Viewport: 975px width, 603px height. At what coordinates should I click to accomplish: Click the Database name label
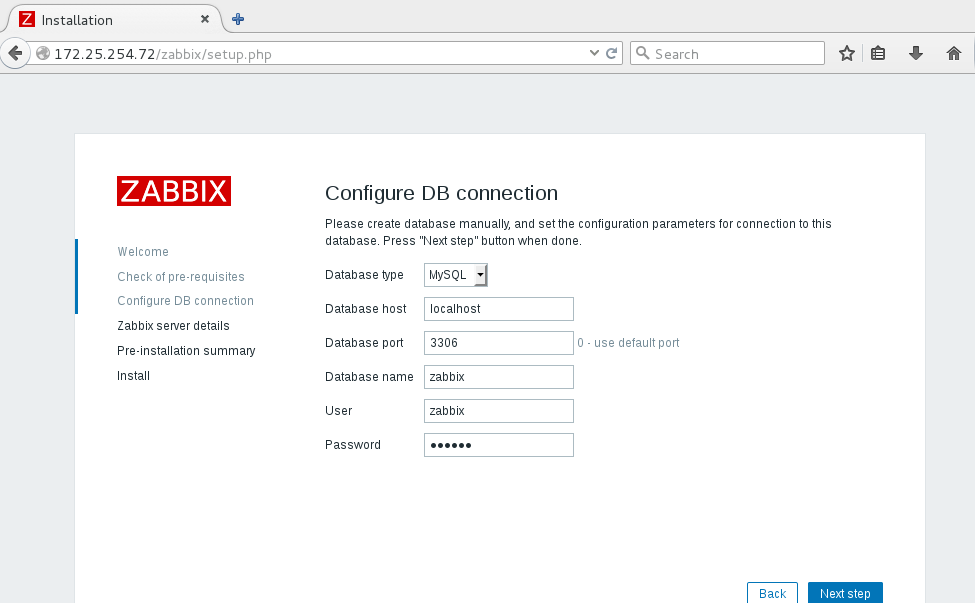click(369, 377)
